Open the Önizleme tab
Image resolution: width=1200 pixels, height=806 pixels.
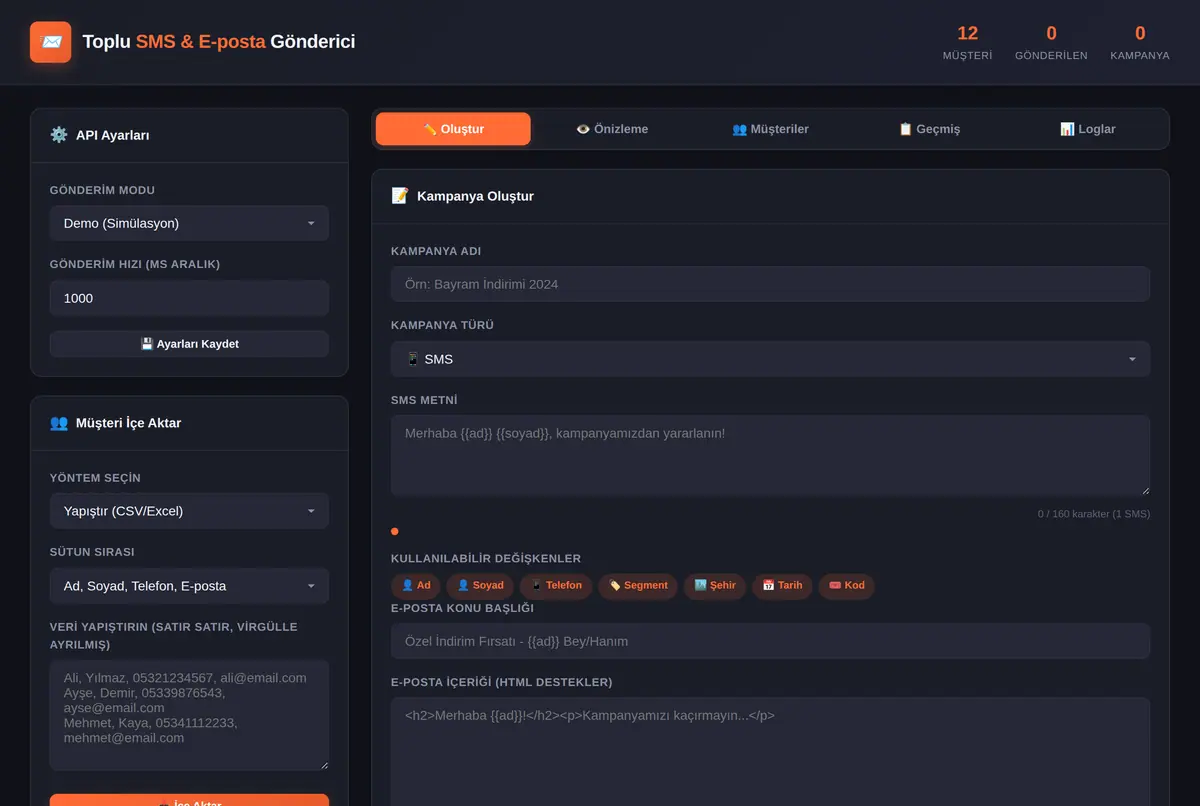612,129
